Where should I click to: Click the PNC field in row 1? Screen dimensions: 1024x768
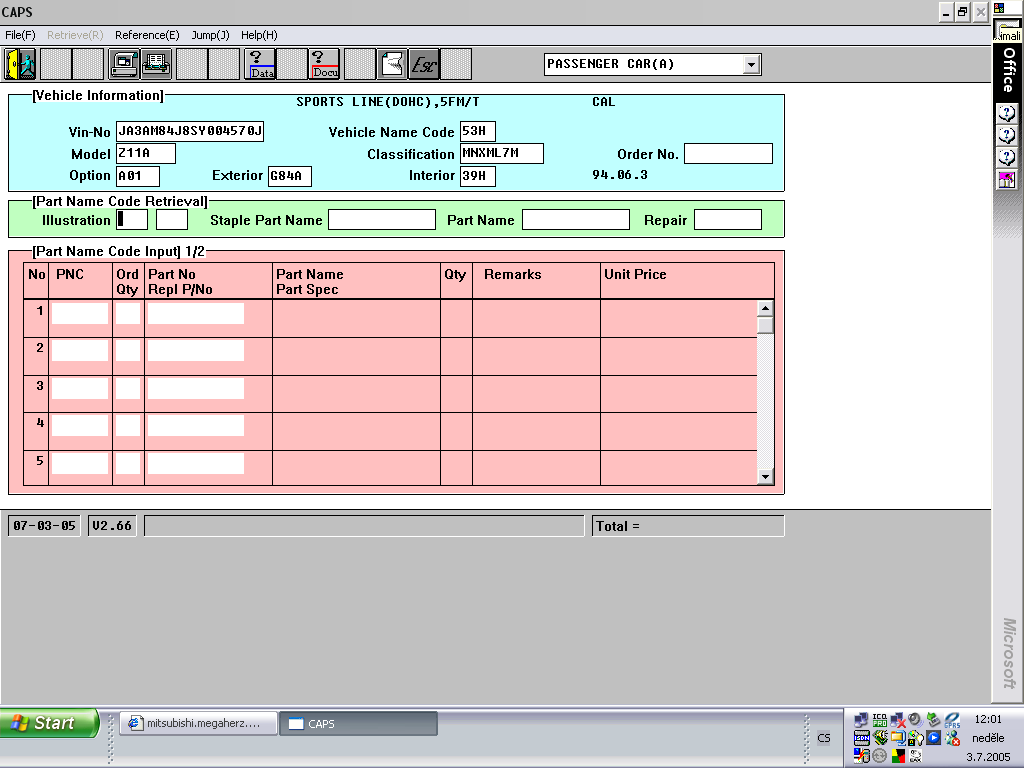click(x=80, y=313)
